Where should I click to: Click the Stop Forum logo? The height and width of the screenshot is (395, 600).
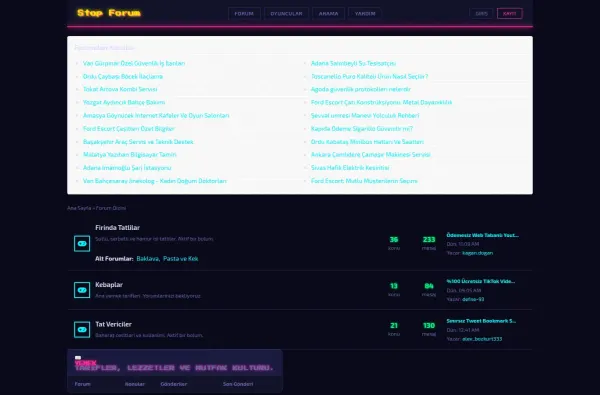[109, 13]
